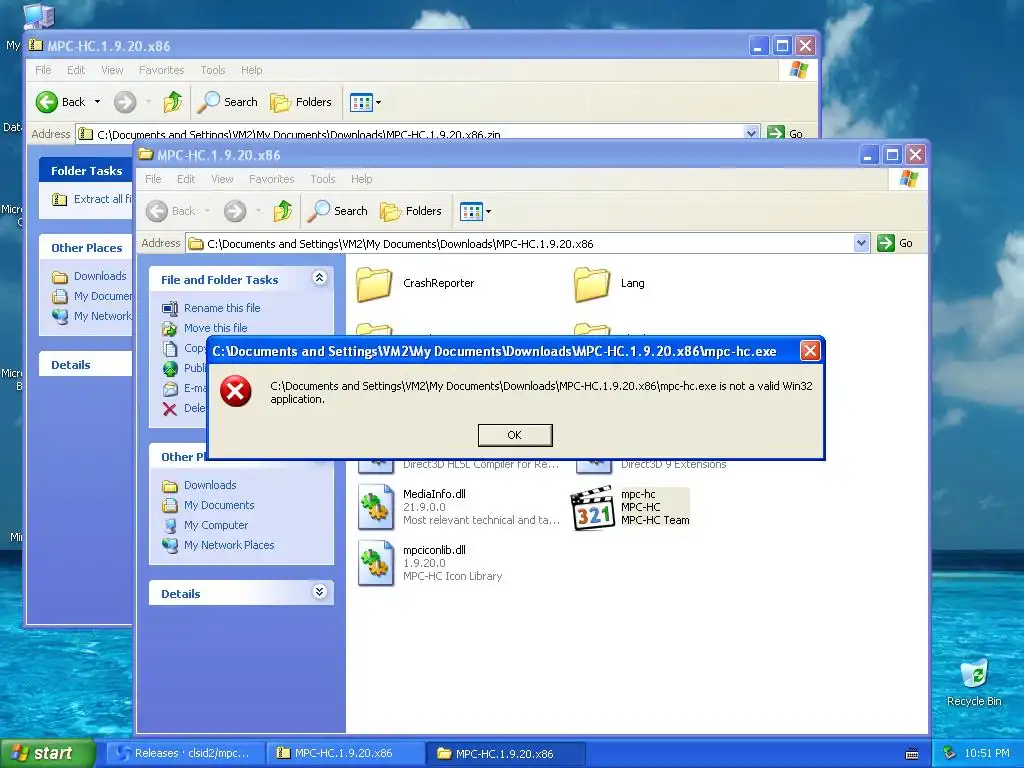
Task: Open Tools menu in front window
Action: pyautogui.click(x=323, y=179)
